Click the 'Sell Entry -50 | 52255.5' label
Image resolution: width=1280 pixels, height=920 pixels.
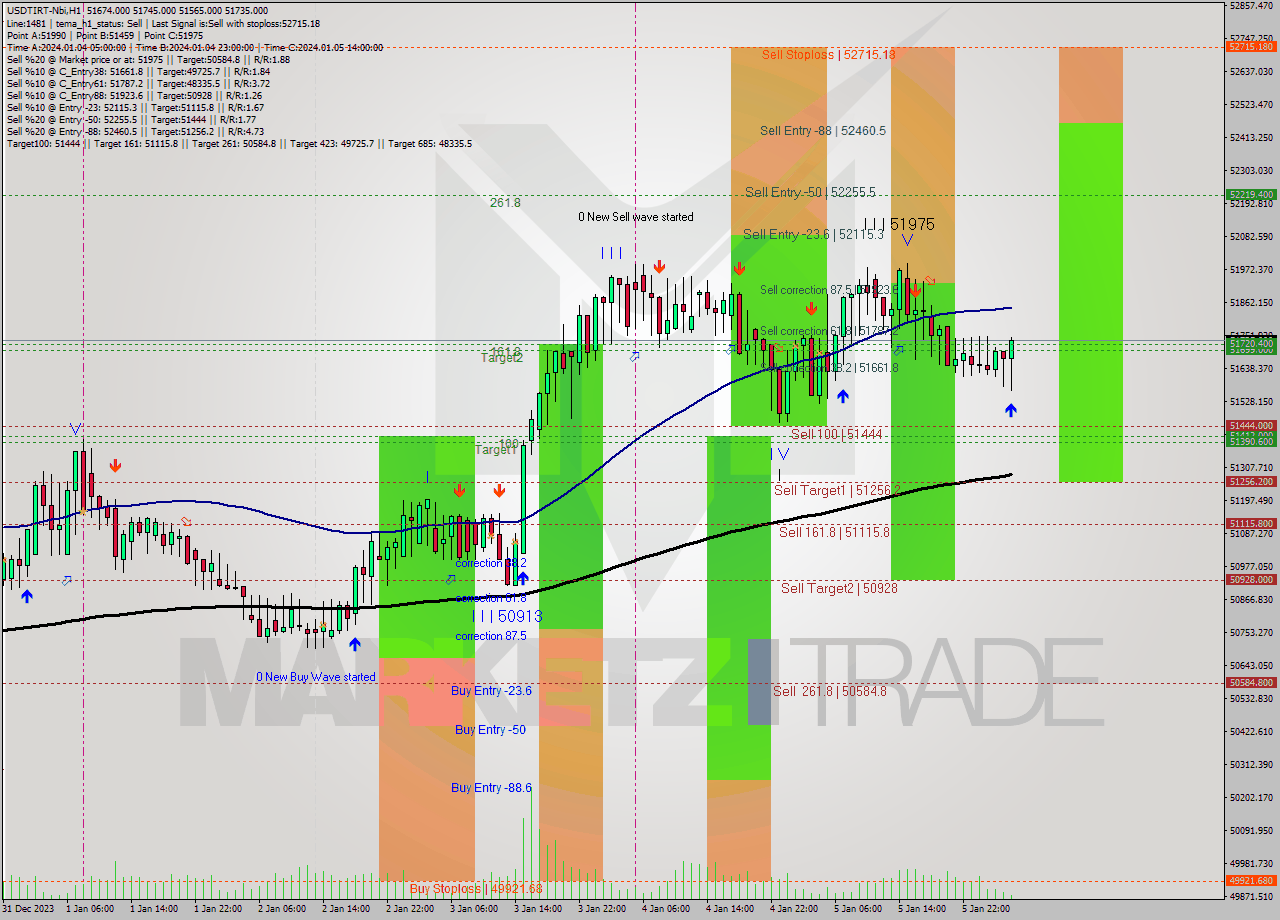(810, 192)
